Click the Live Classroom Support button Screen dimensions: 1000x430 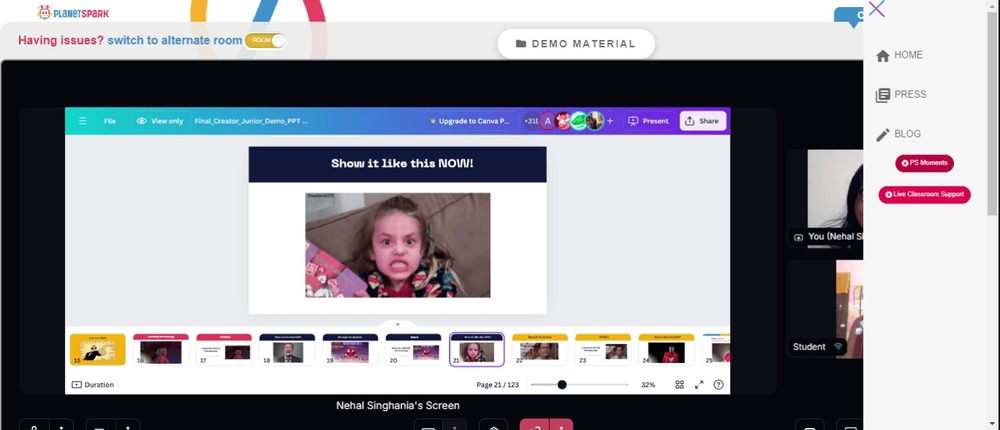coord(925,195)
